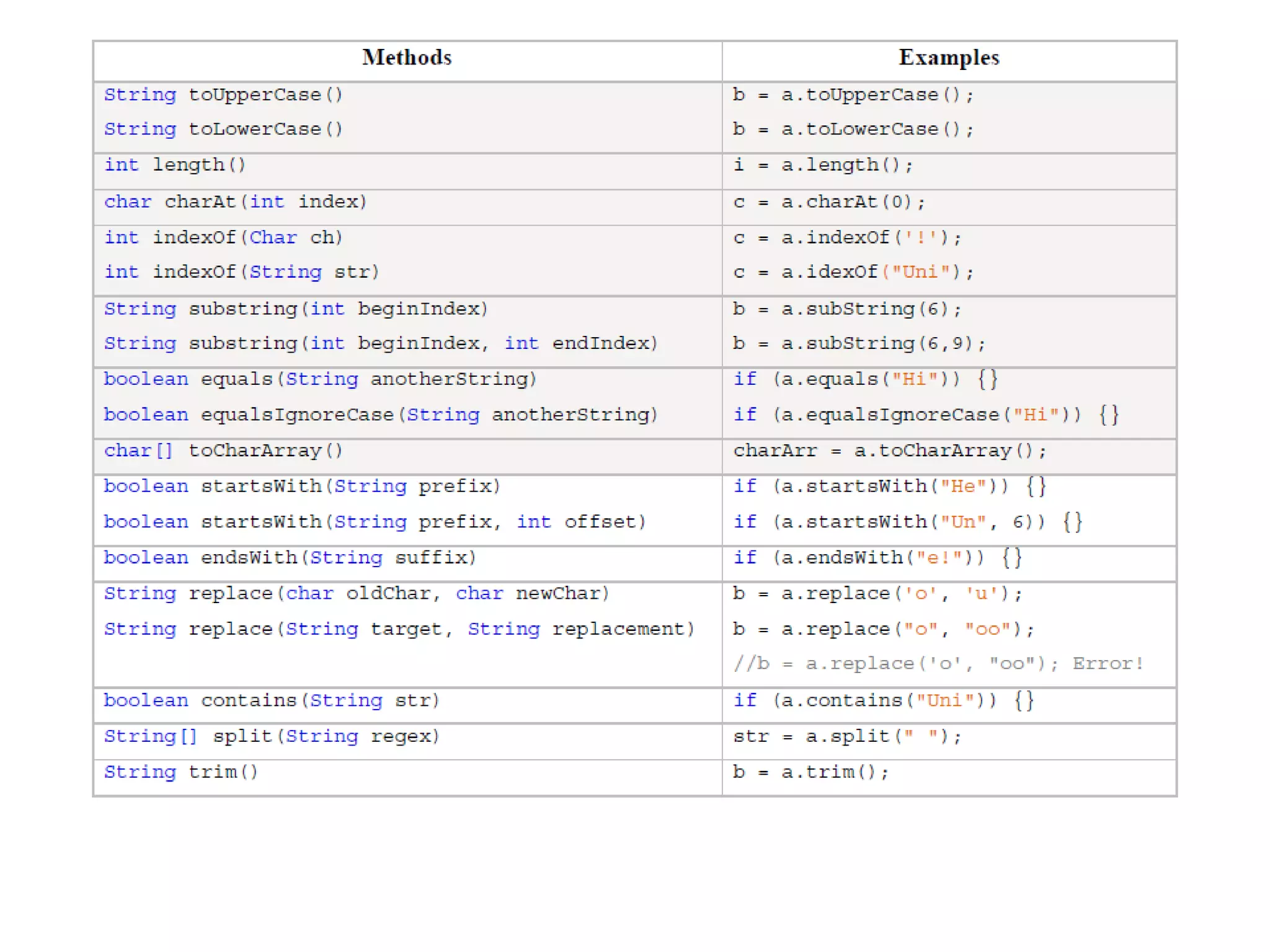Image resolution: width=1270 pixels, height=952 pixels.
Task: Click the commented replace Error! line
Action: [938, 664]
